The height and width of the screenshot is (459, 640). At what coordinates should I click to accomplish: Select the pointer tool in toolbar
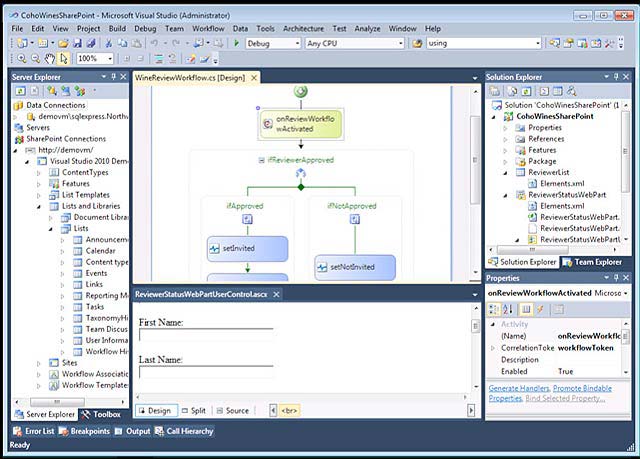(x=64, y=59)
